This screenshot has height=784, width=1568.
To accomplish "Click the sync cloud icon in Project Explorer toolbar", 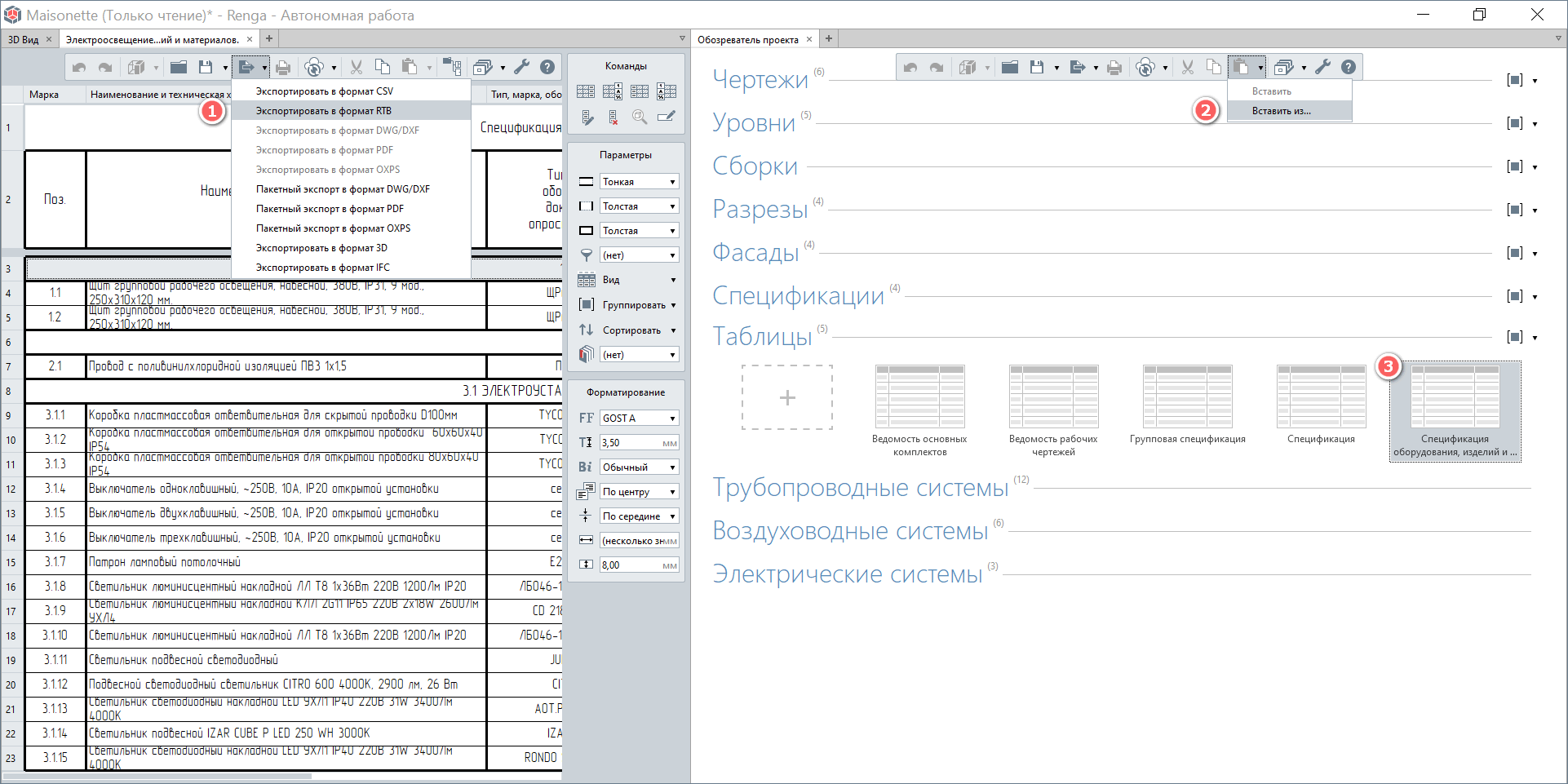I will click(x=1145, y=68).
